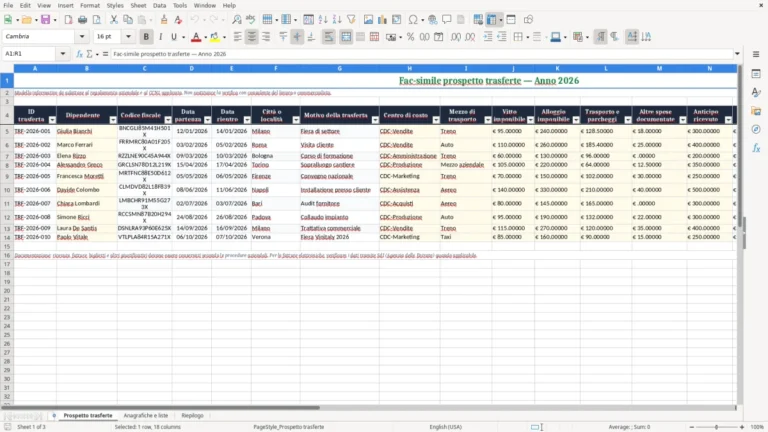Toggle Italic formatting

[x=160, y=37]
